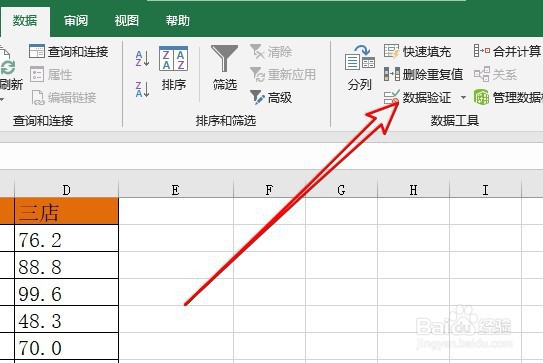Select the cell containing 99.6

[x=66, y=293]
